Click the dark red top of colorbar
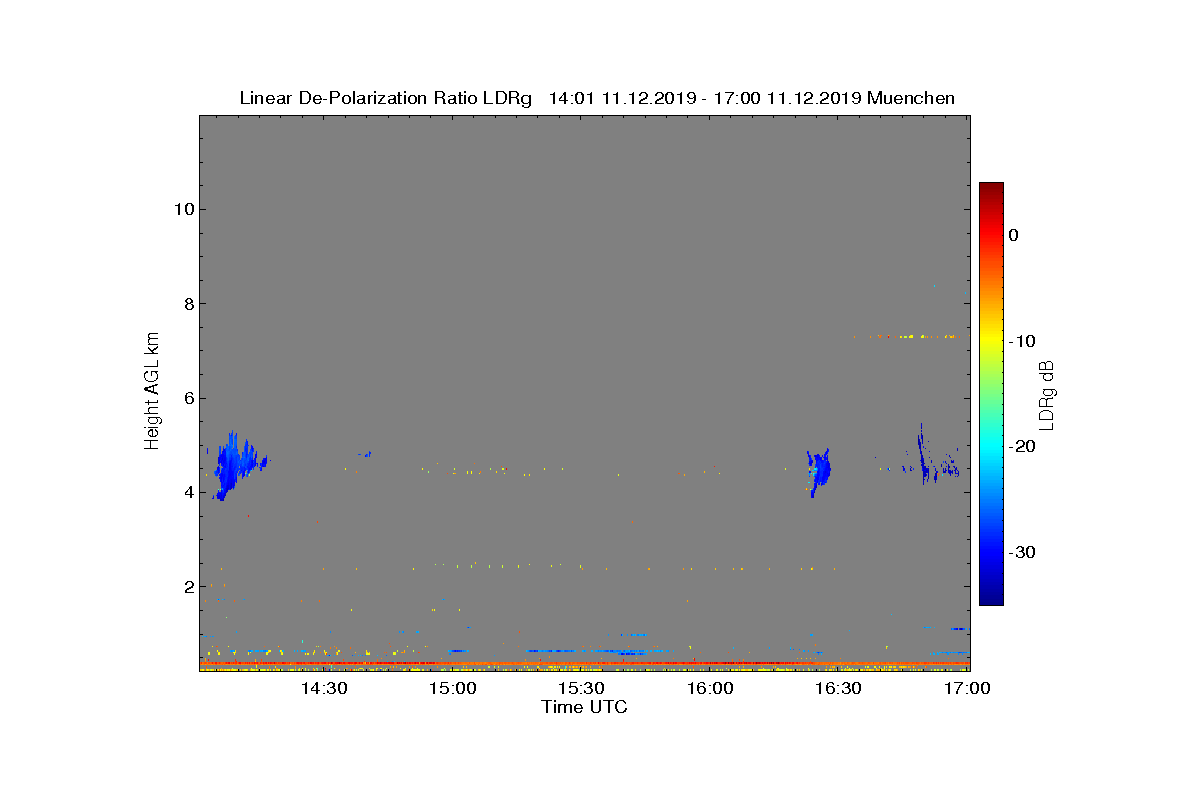This screenshot has width=1200, height=800. point(991,190)
